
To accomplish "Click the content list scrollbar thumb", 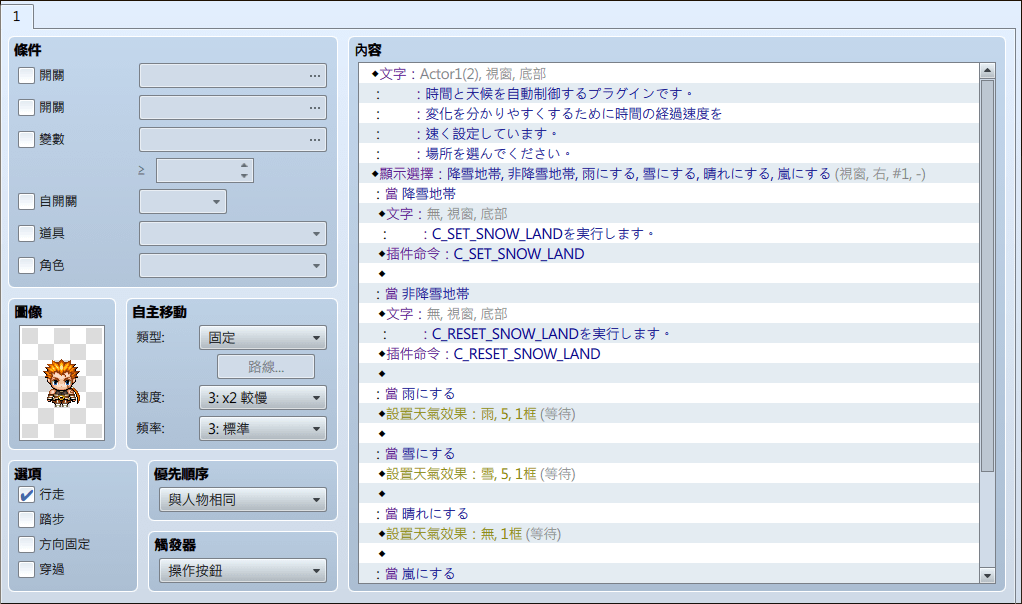I will (x=987, y=276).
